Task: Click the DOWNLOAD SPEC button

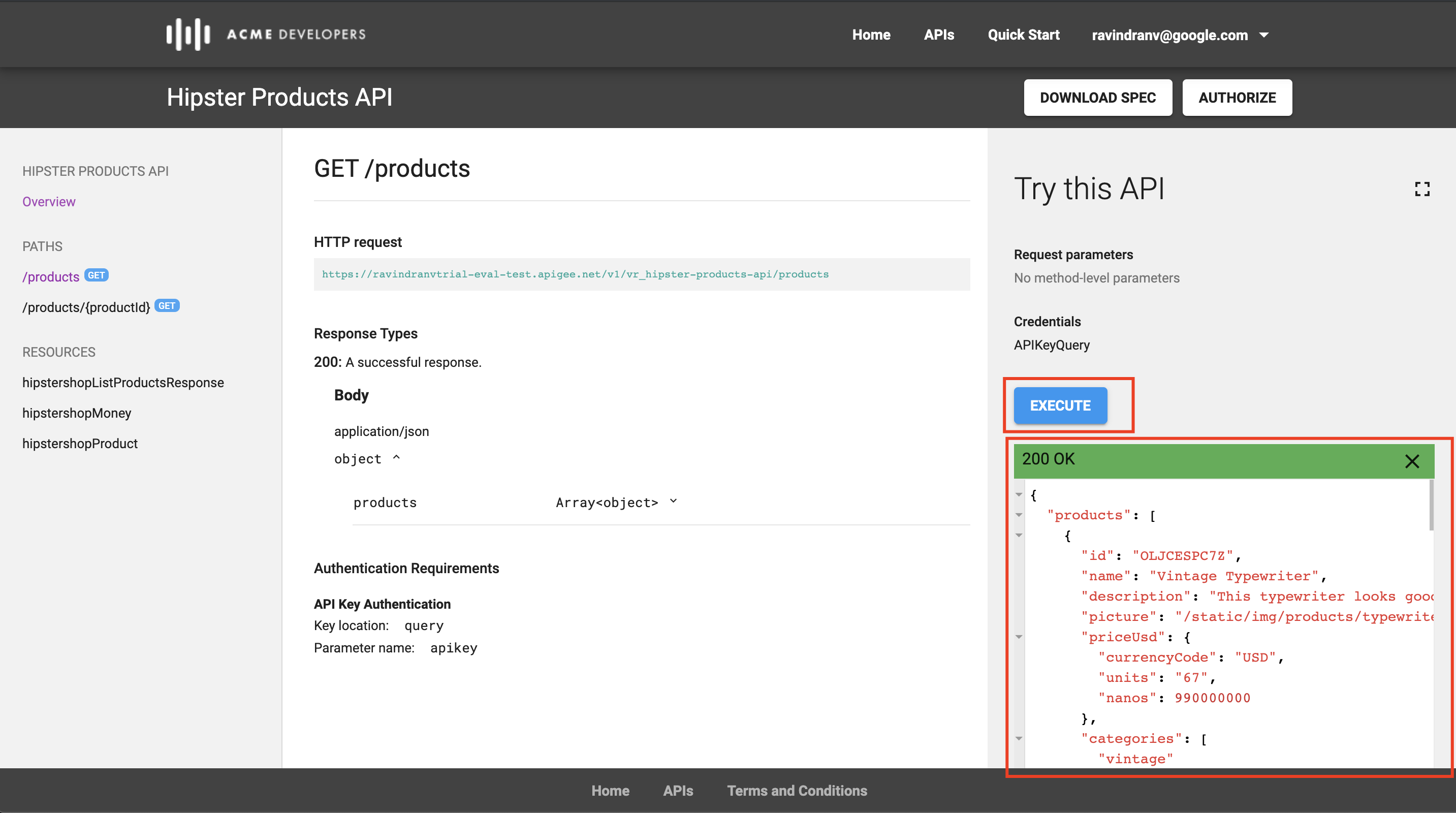Action: [x=1098, y=98]
